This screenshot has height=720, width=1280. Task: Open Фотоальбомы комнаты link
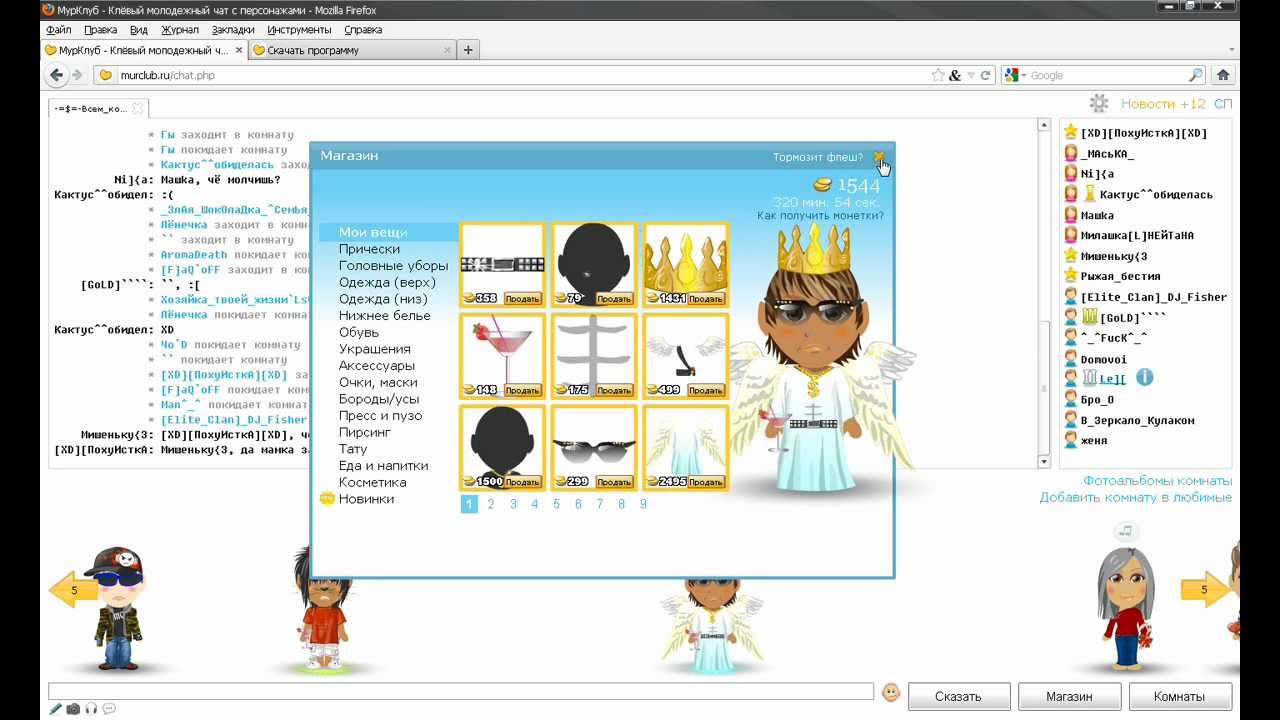point(1157,480)
